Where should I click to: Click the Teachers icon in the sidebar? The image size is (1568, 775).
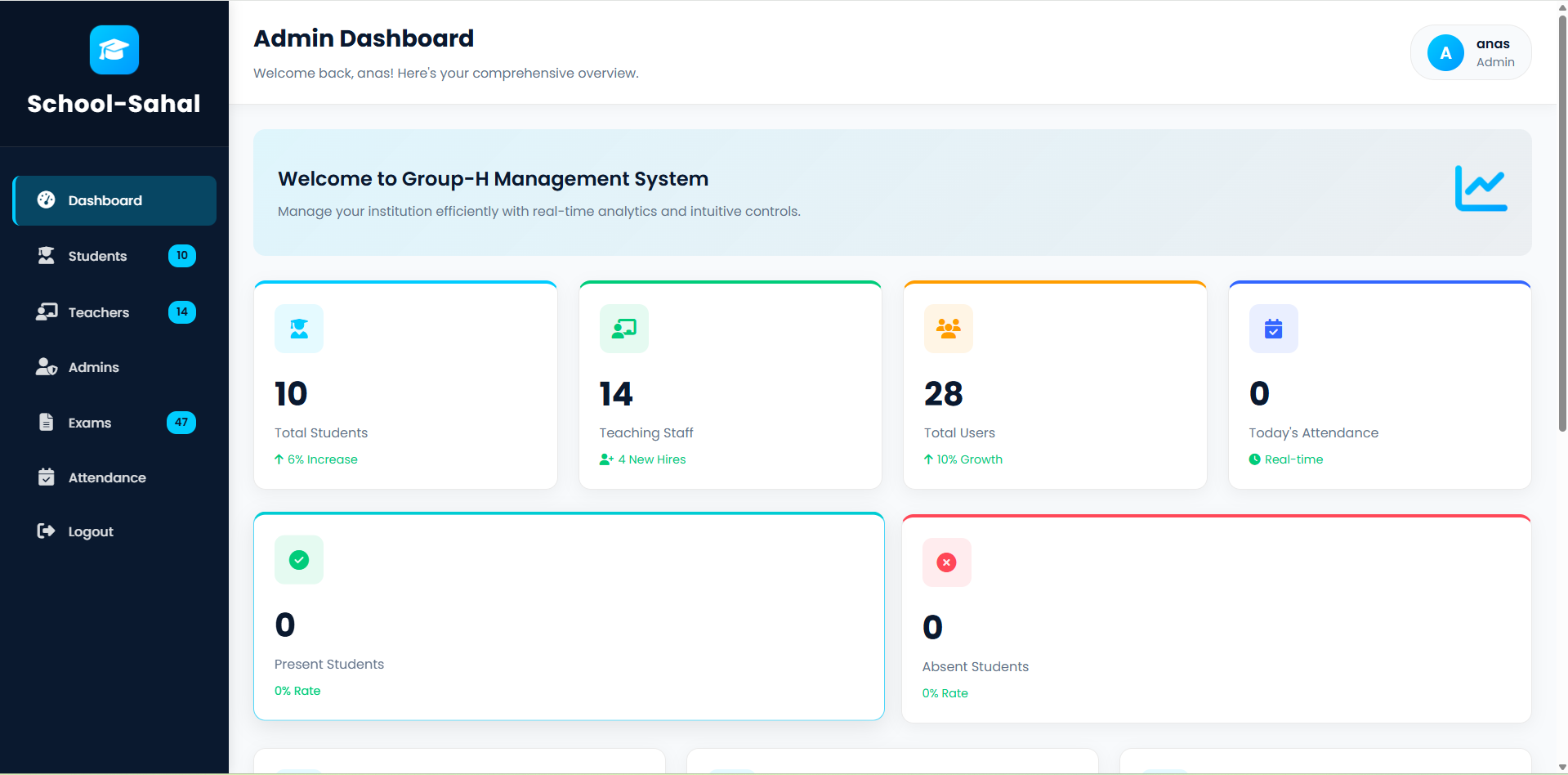[x=46, y=311]
